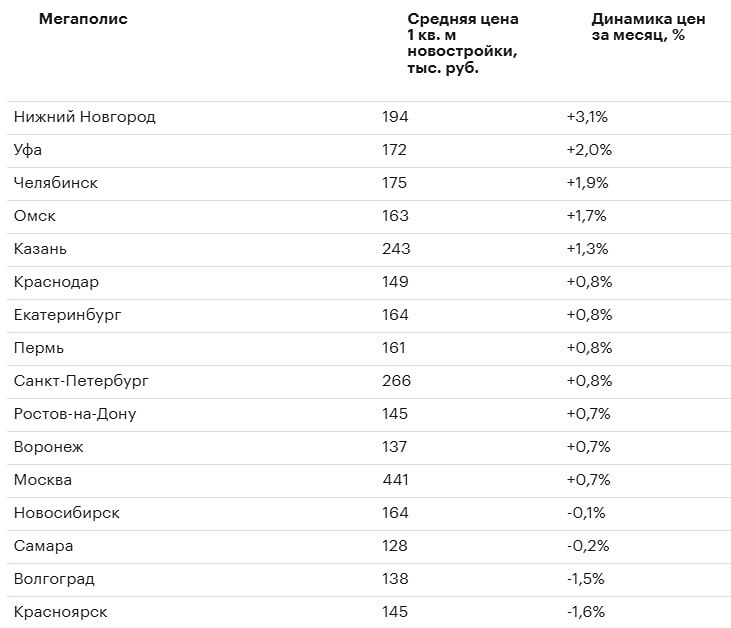Screen dimensions: 731x628
Task: Click the -1,5% change for Волгоград
Action: tap(585, 579)
